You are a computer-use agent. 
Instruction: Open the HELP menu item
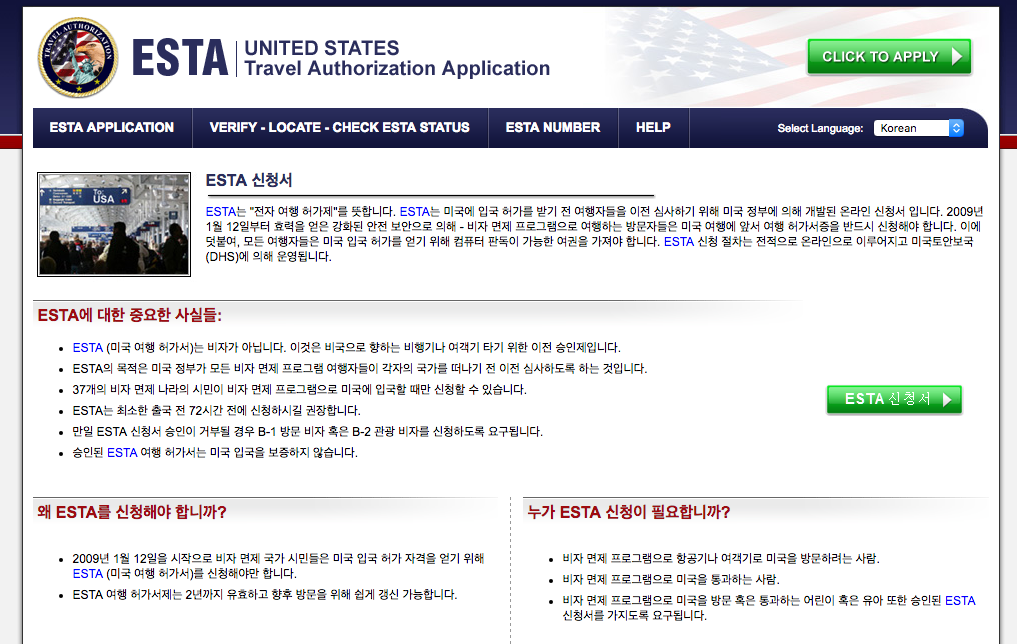click(653, 127)
